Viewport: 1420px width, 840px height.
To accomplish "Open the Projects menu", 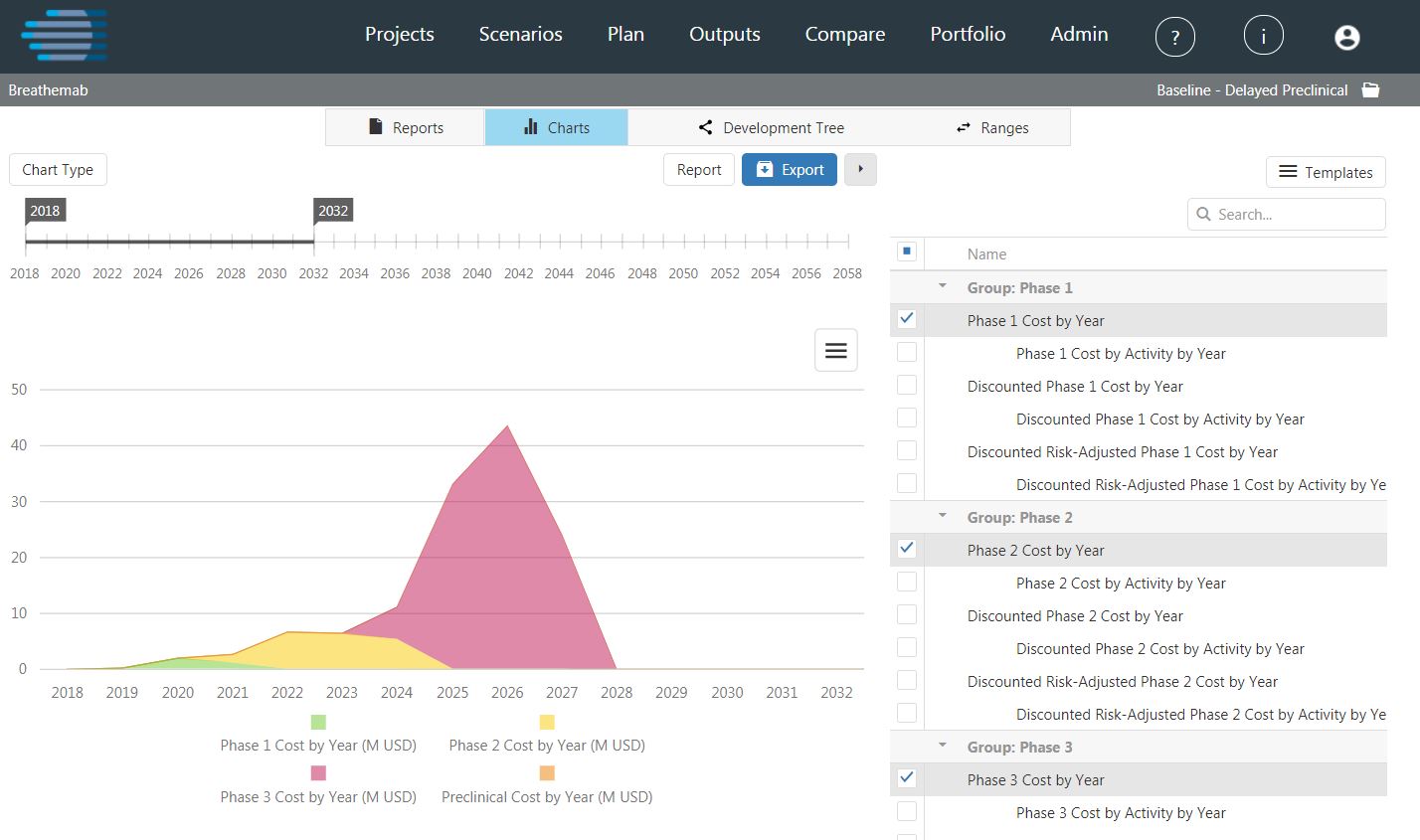I will (x=400, y=34).
